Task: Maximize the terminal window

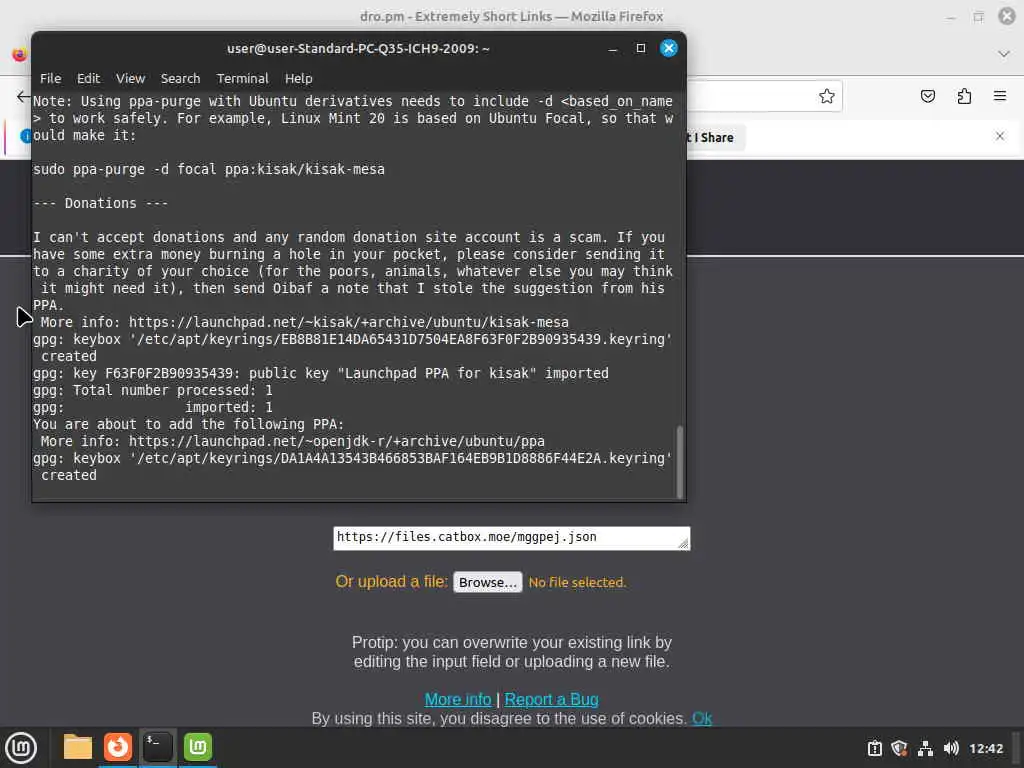Action: click(641, 48)
